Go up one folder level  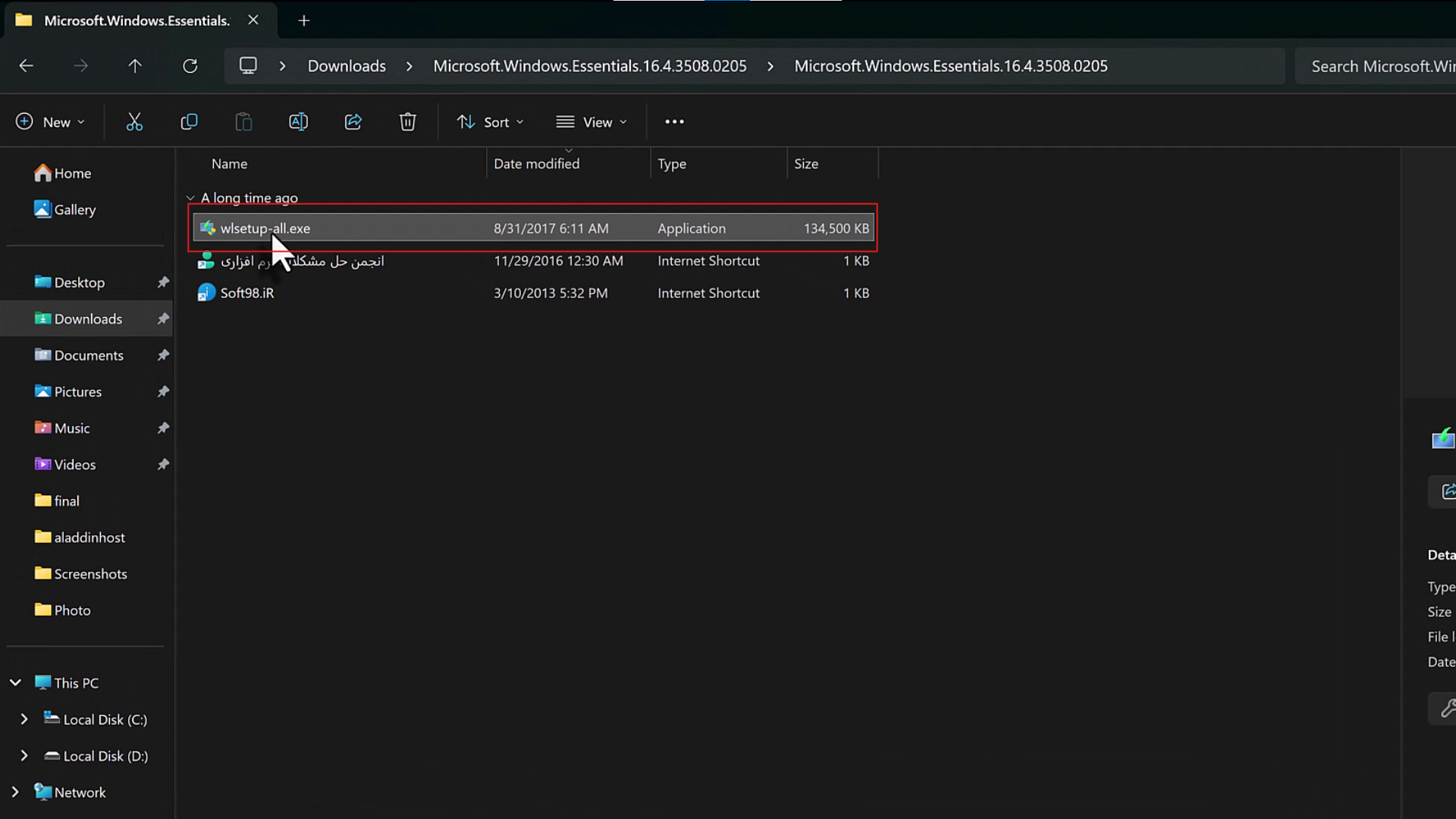135,66
